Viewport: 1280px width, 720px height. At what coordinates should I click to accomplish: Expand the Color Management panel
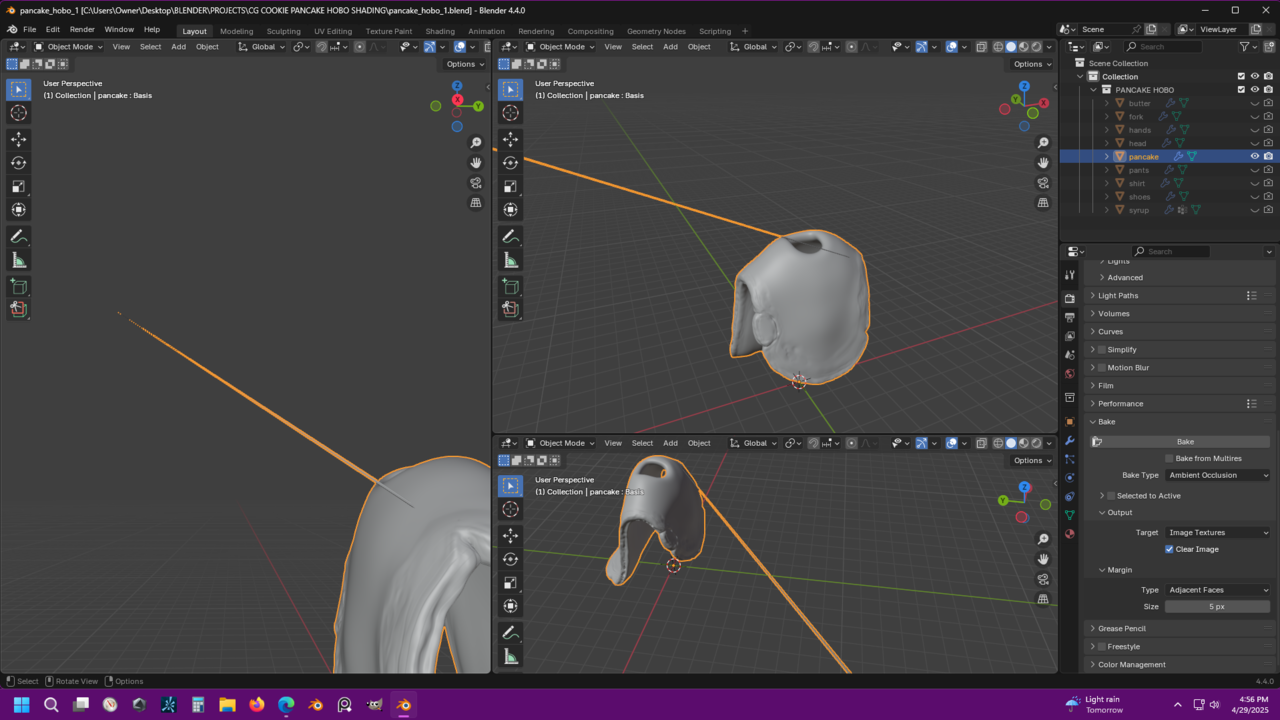pos(1131,664)
